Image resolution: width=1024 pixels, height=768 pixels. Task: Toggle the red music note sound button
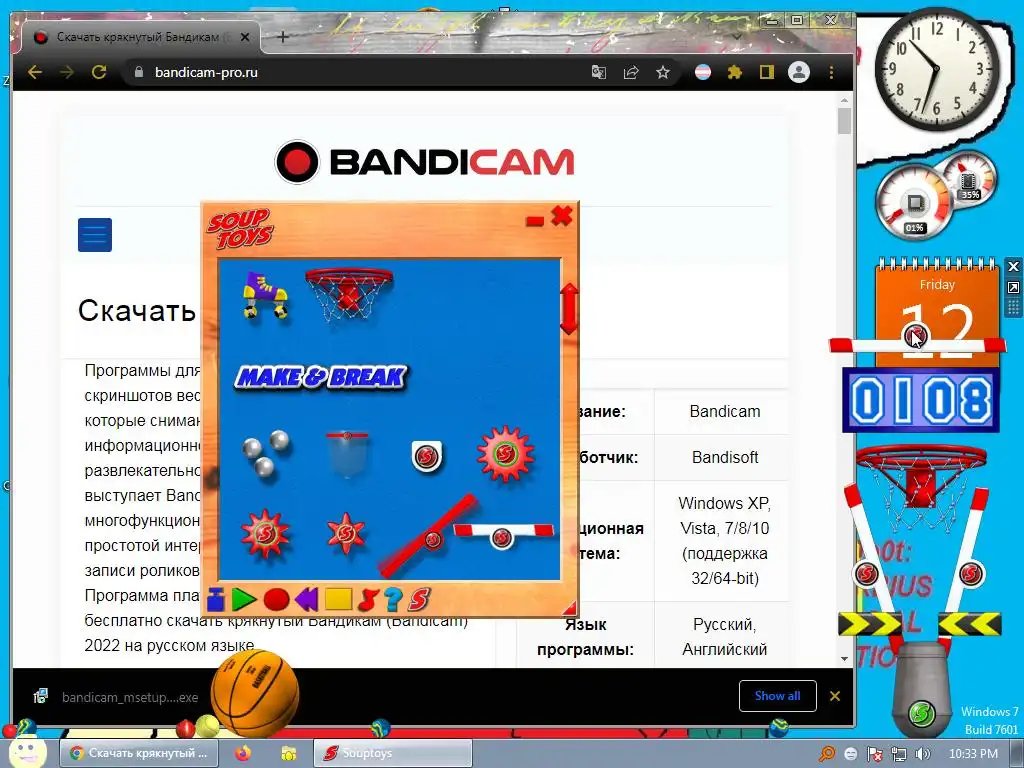click(x=369, y=599)
